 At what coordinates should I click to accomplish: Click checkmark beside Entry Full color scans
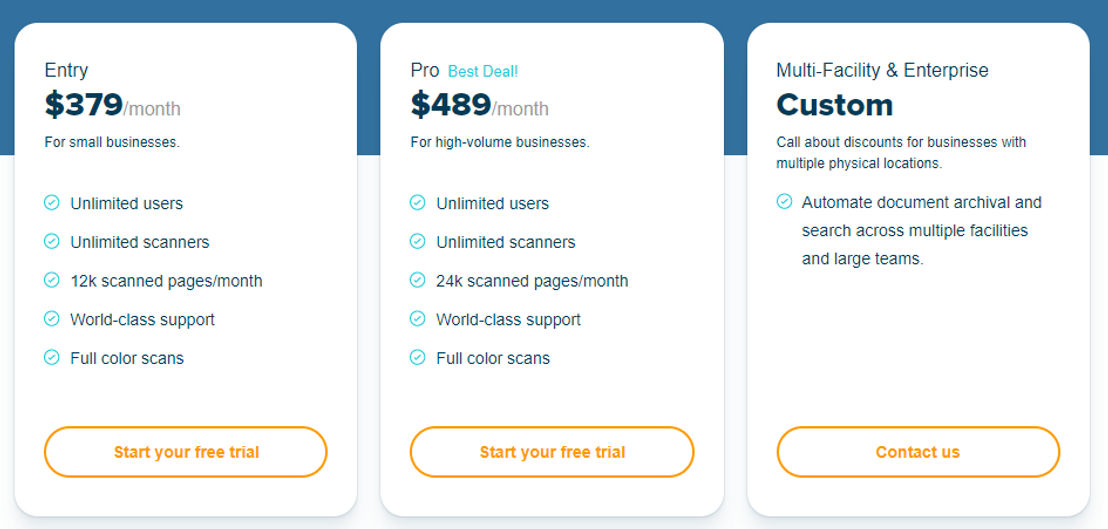click(52, 357)
